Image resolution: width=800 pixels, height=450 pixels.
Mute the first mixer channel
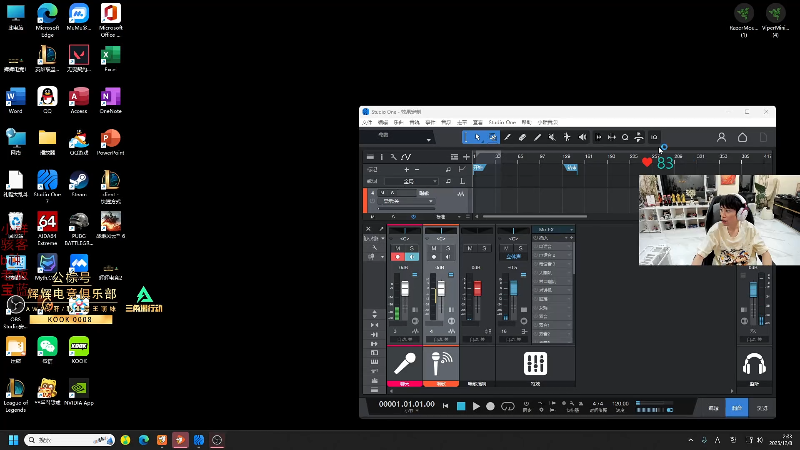pyautogui.click(x=399, y=248)
